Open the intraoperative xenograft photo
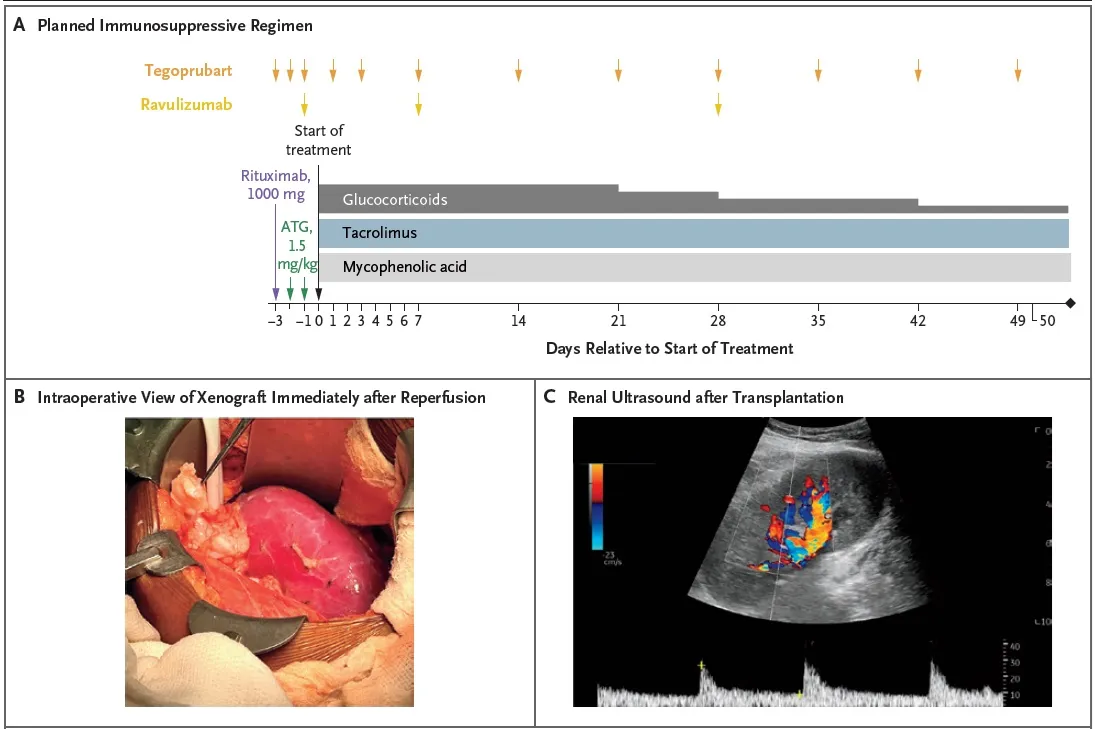The image size is (1095, 729). click(269, 562)
